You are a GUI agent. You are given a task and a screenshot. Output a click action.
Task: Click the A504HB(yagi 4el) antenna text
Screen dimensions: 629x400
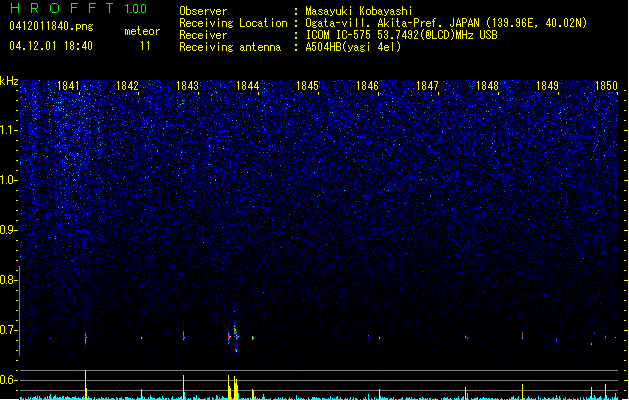(353, 47)
